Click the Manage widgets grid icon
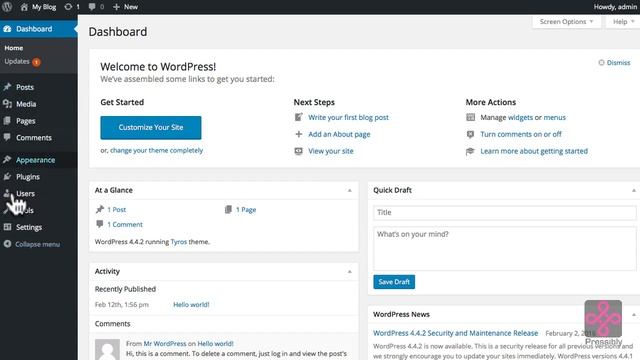Image resolution: width=640 pixels, height=360 pixels. [x=471, y=117]
